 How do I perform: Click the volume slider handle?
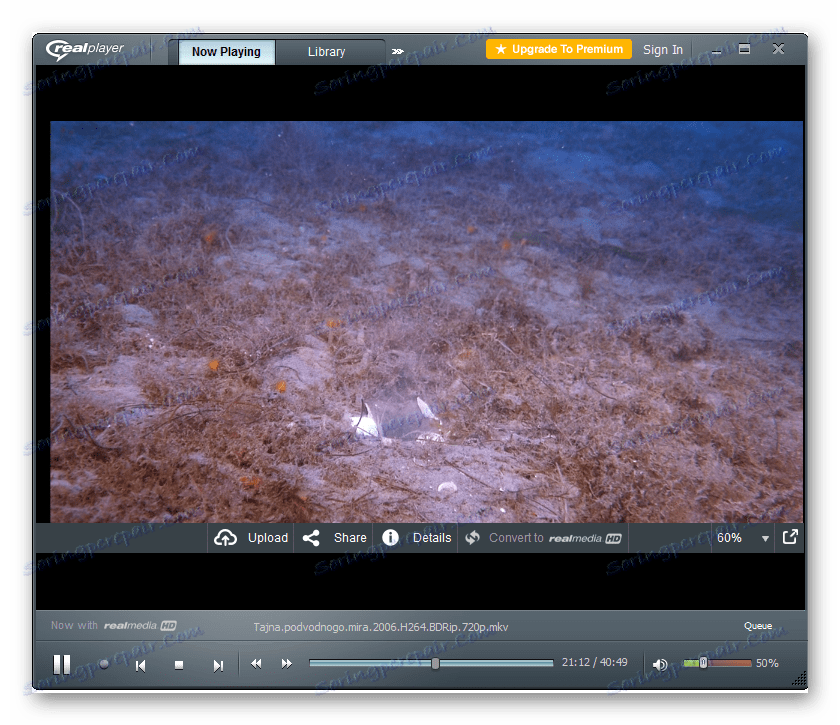click(x=703, y=663)
